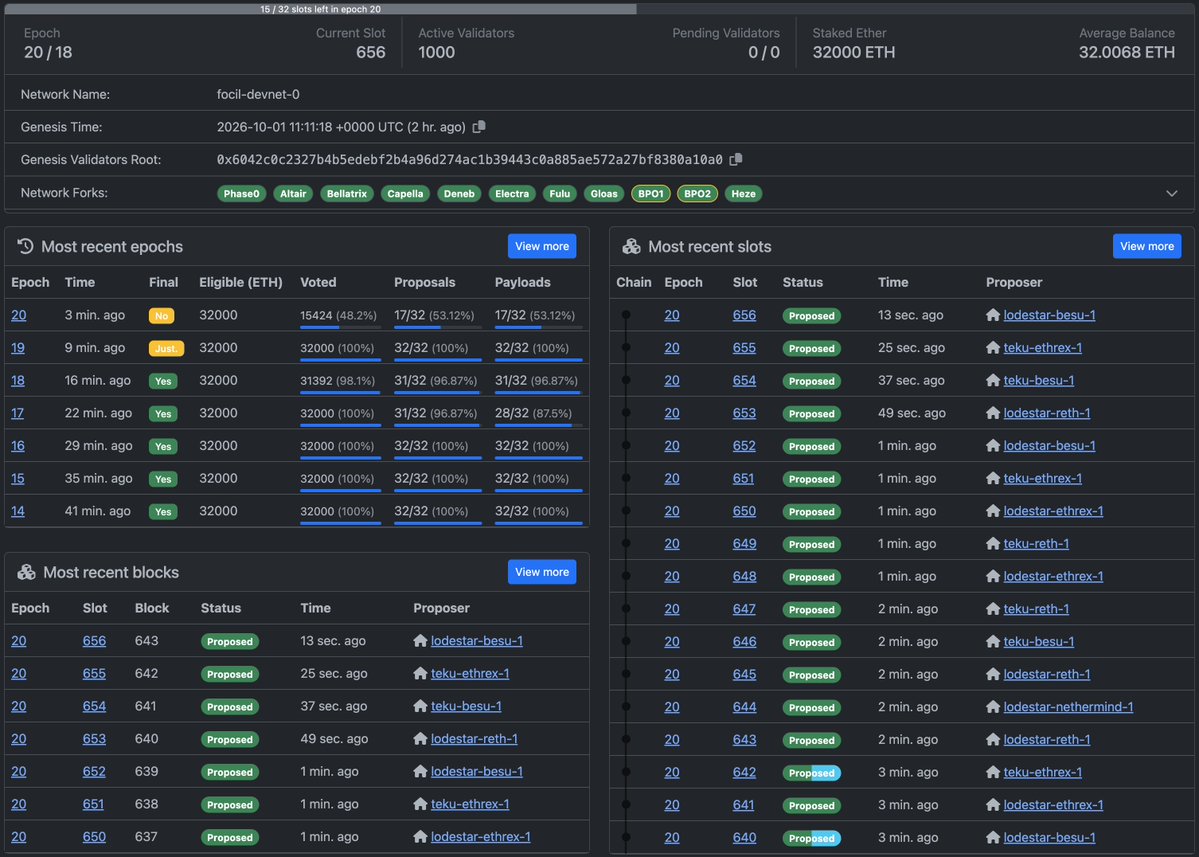Click the house icon for block 642 proposer

pos(420,674)
